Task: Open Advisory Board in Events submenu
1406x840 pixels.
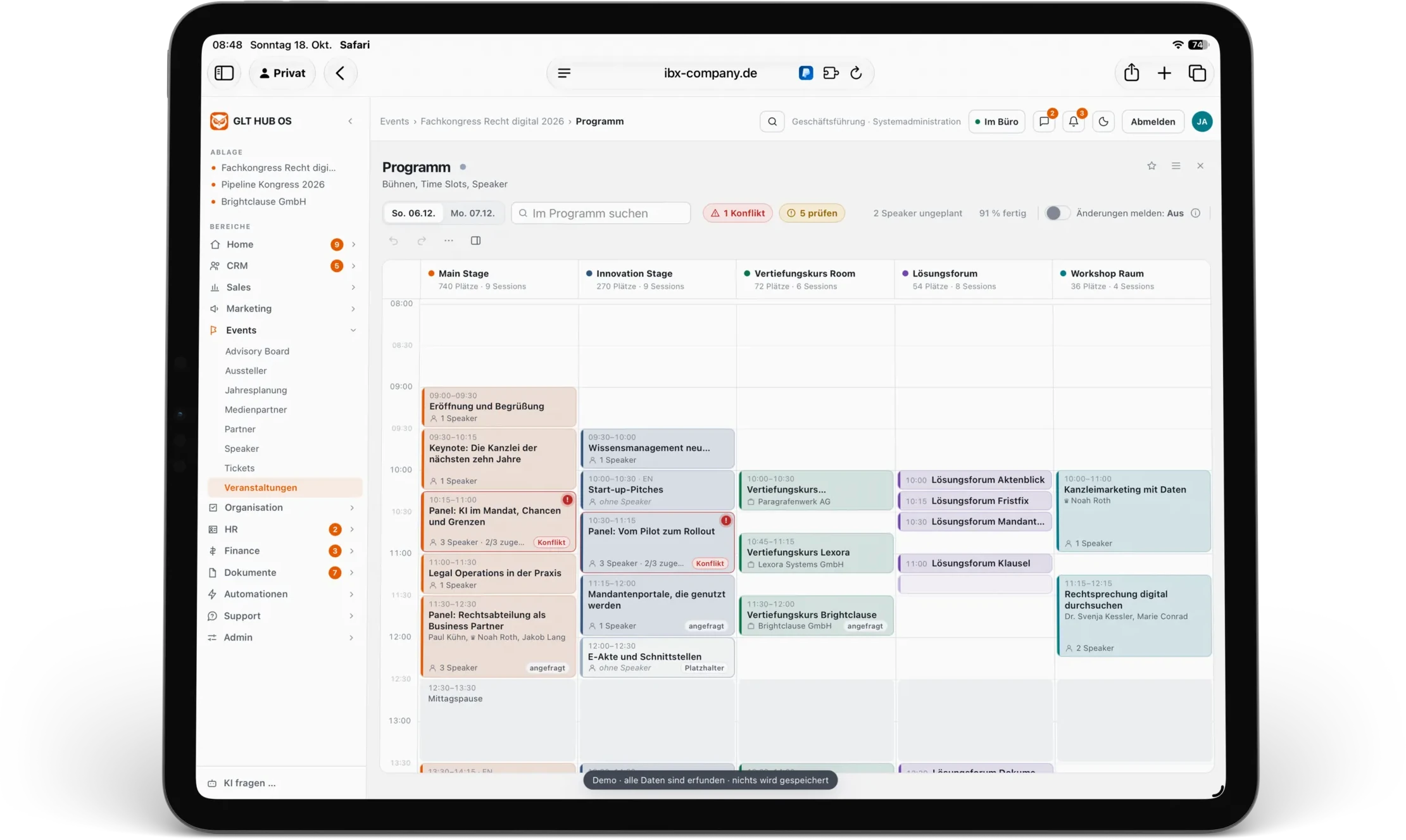Action: [257, 351]
